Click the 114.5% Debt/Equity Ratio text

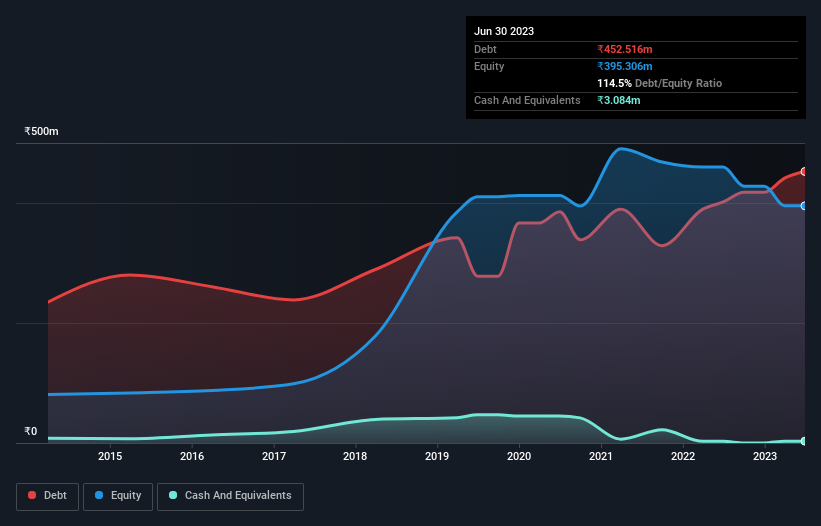pos(659,83)
